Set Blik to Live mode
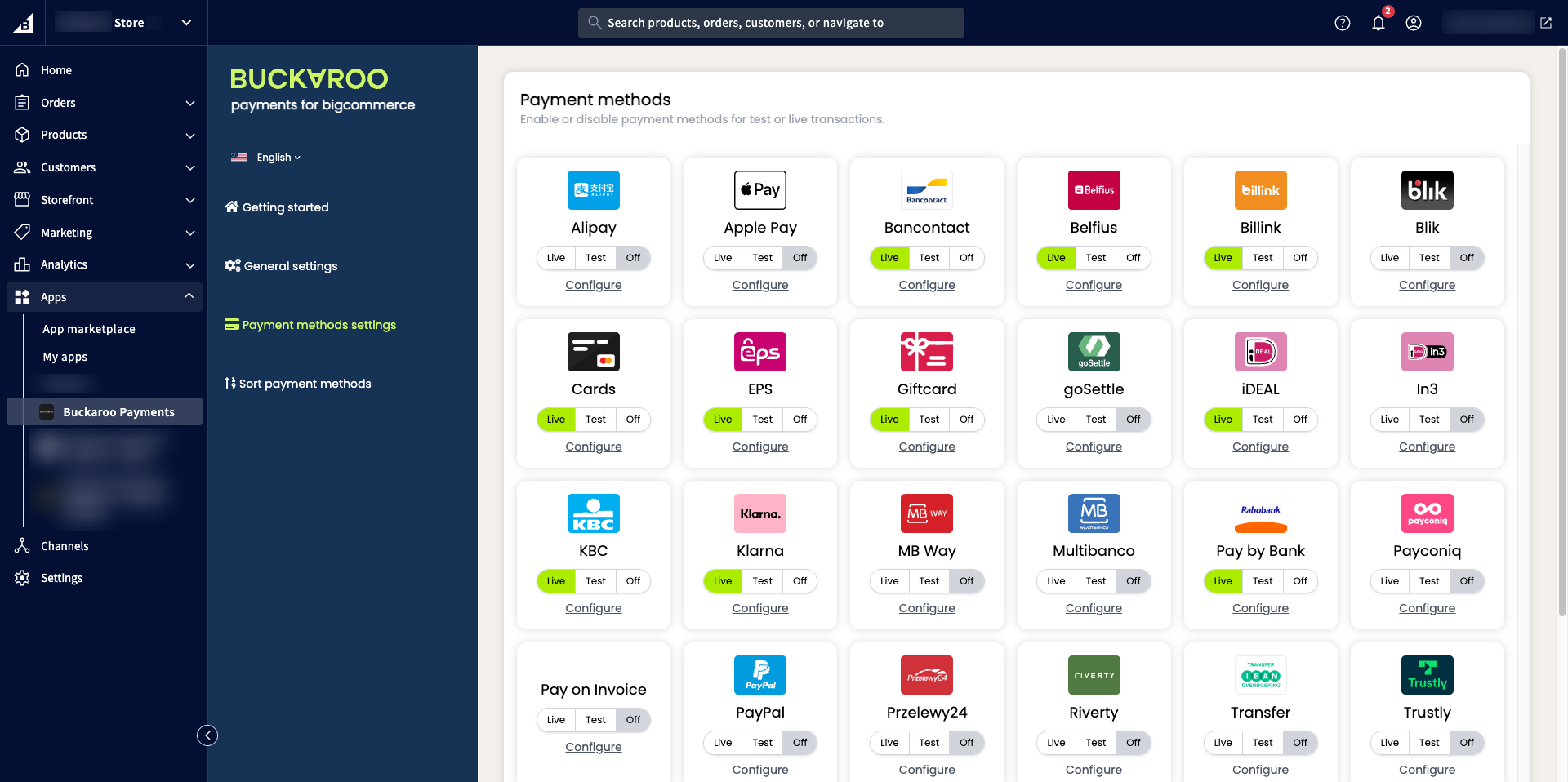Viewport: 1568px width, 782px height. pos(1389,258)
